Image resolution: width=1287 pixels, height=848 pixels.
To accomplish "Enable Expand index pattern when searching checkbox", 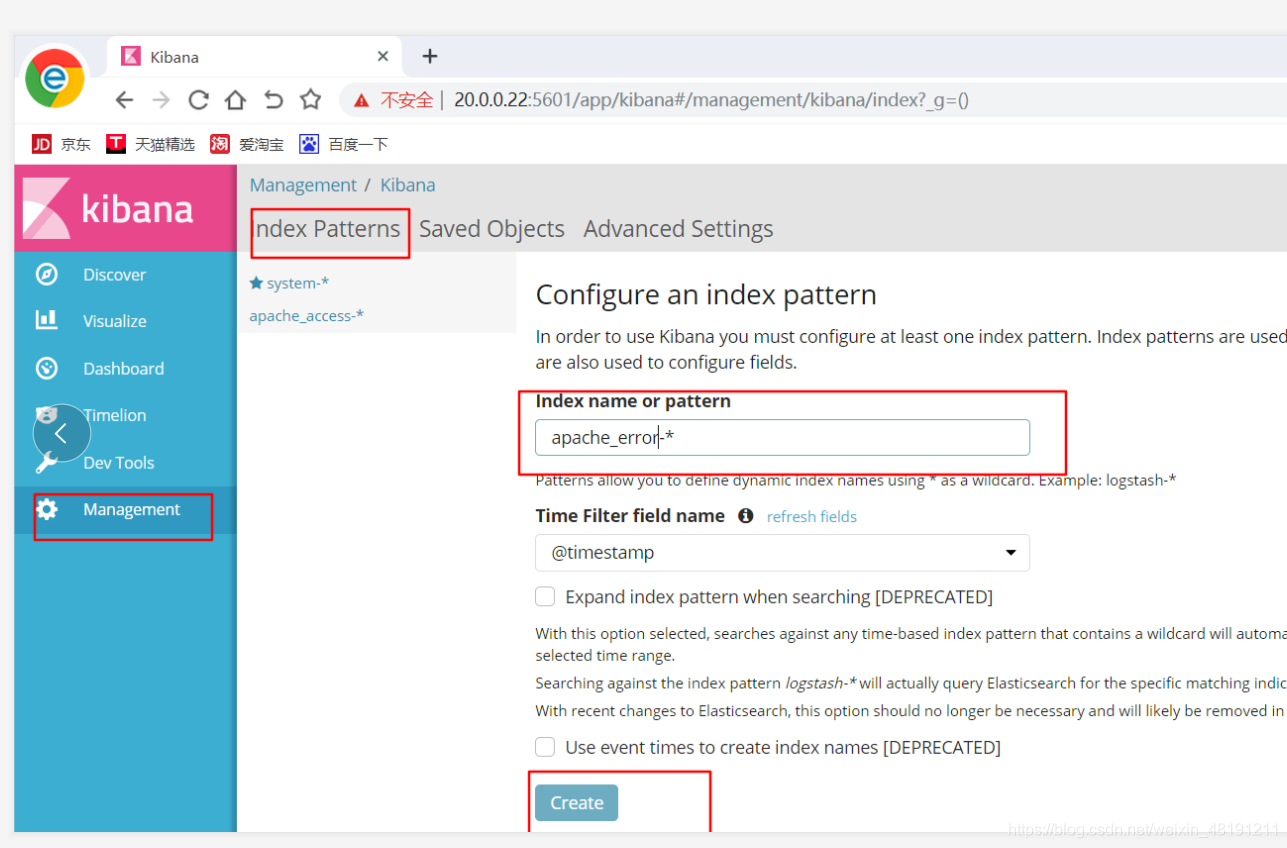I will pos(545,597).
